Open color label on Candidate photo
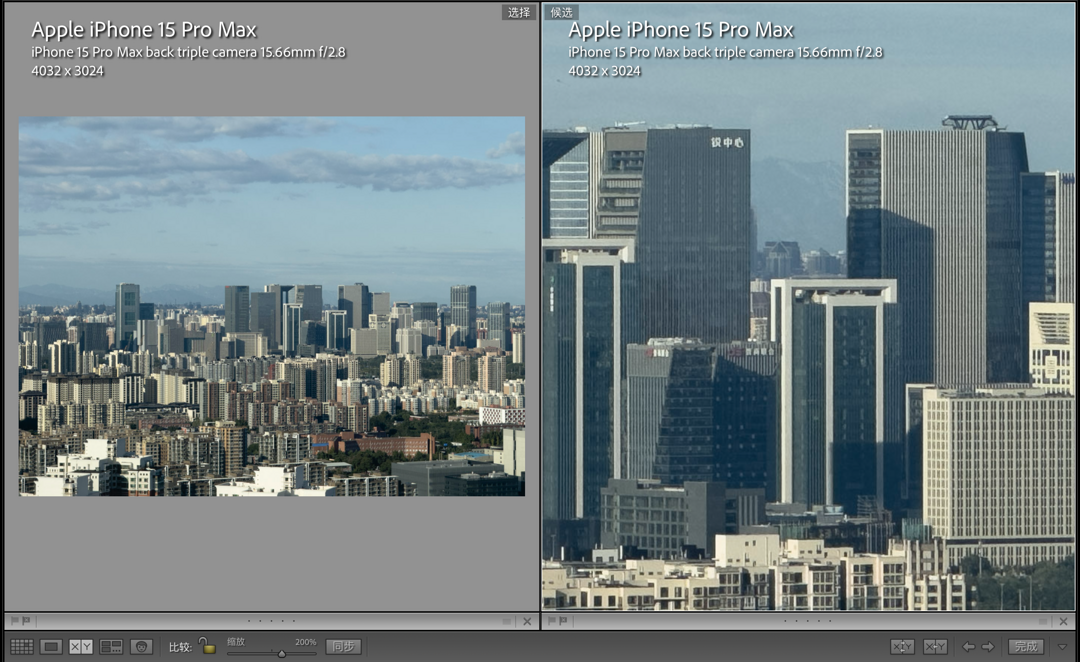 [1045, 621]
